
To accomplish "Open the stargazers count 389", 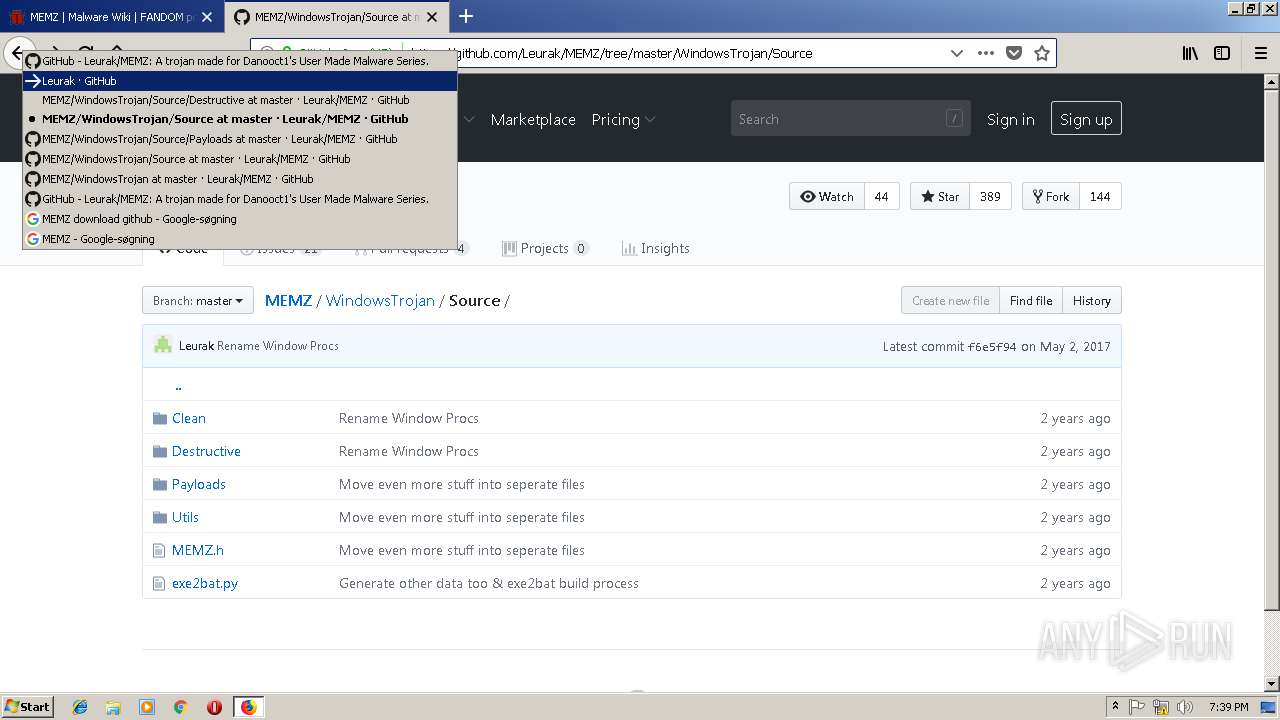I will pos(990,197).
